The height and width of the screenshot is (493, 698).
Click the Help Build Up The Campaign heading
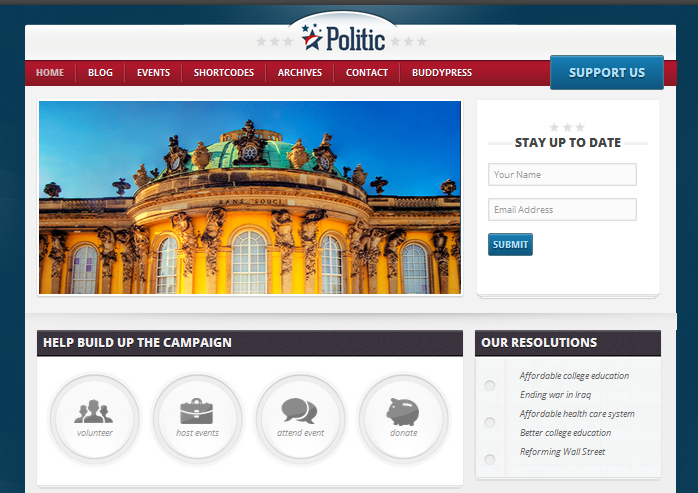(x=137, y=342)
